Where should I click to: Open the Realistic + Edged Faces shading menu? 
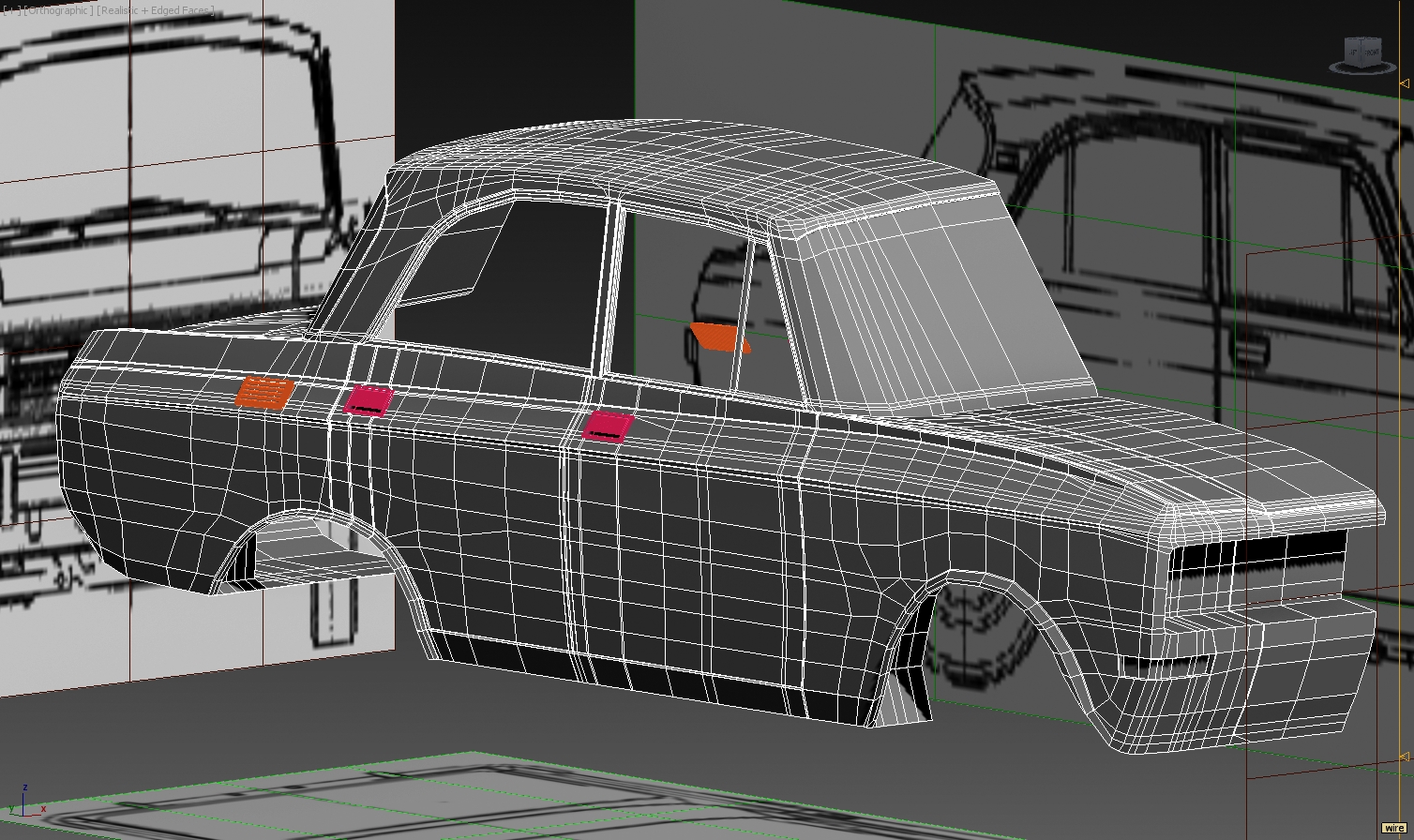(156, 10)
